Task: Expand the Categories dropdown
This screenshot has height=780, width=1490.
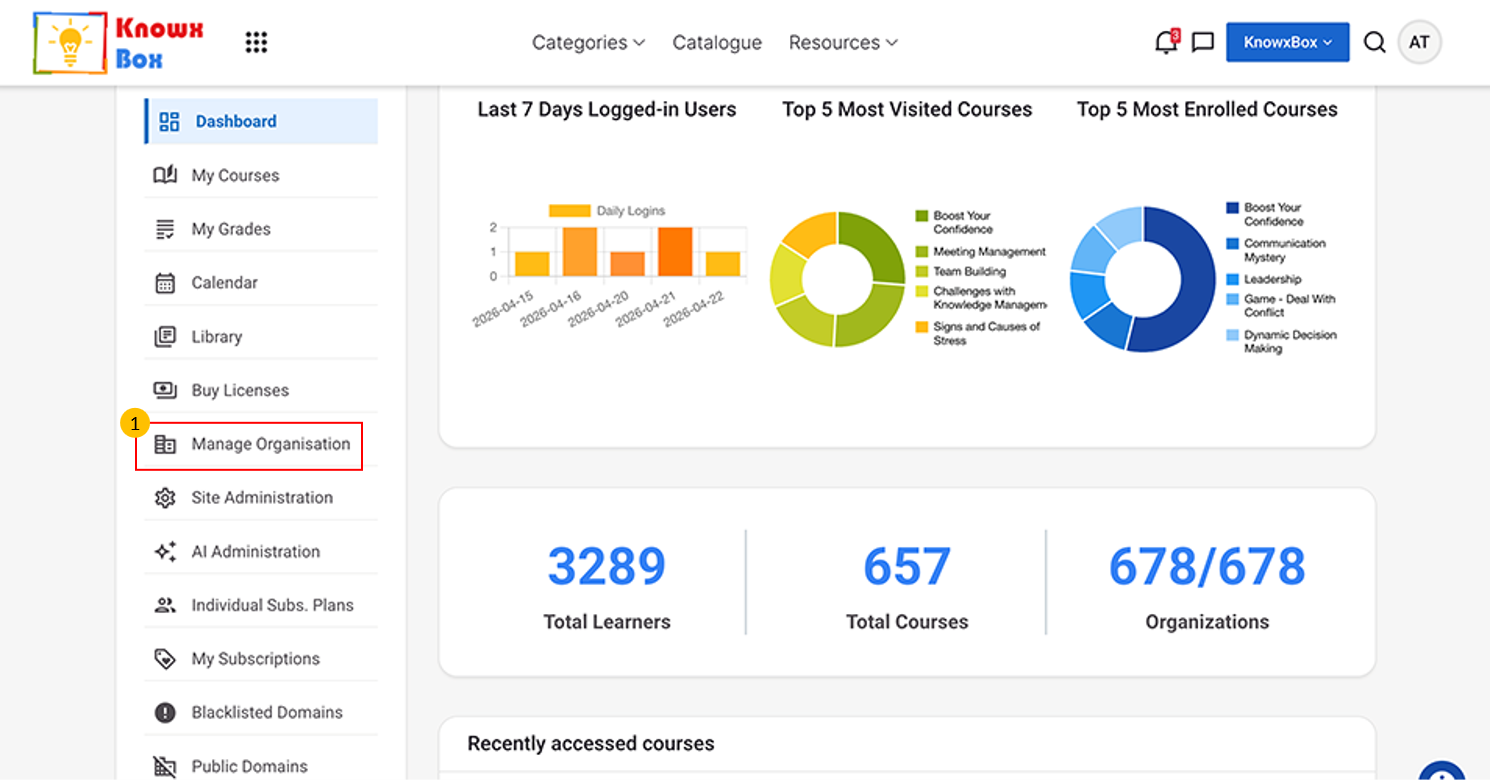Action: [x=588, y=42]
